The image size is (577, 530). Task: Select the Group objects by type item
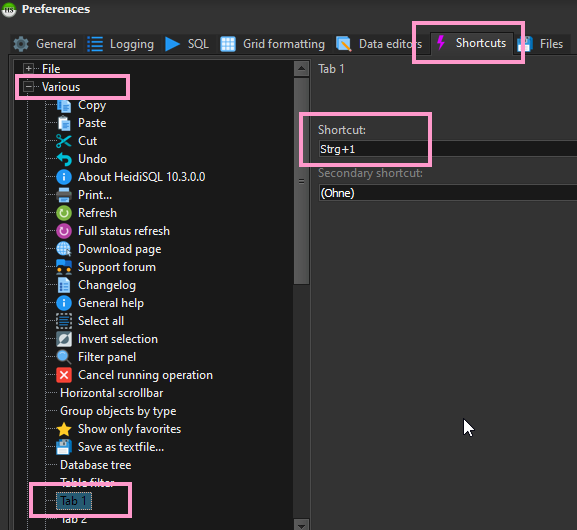[118, 411]
